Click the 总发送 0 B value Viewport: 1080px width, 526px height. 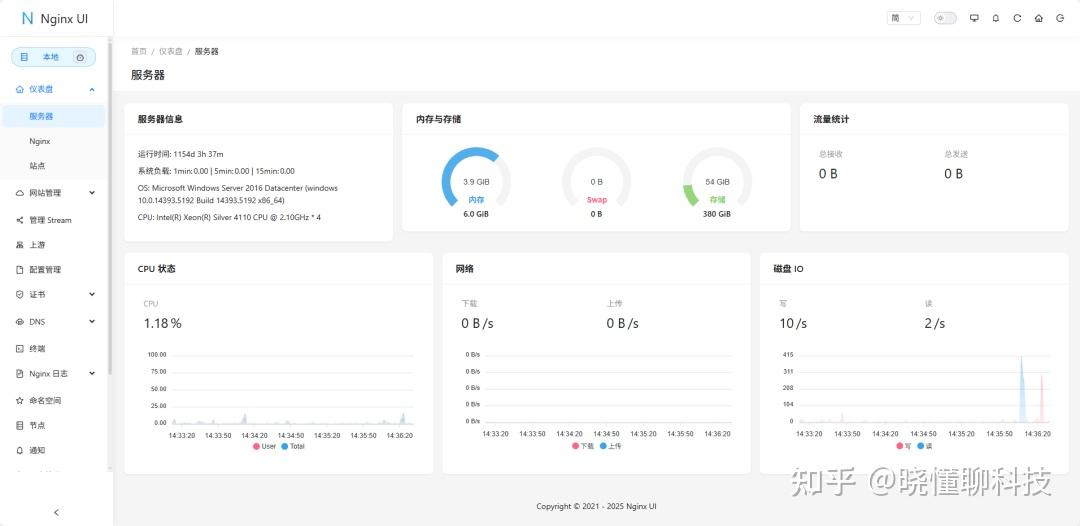point(953,174)
